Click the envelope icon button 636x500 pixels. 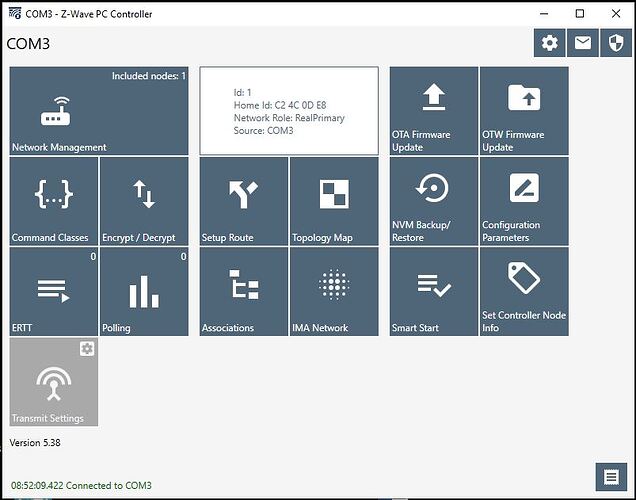583,43
